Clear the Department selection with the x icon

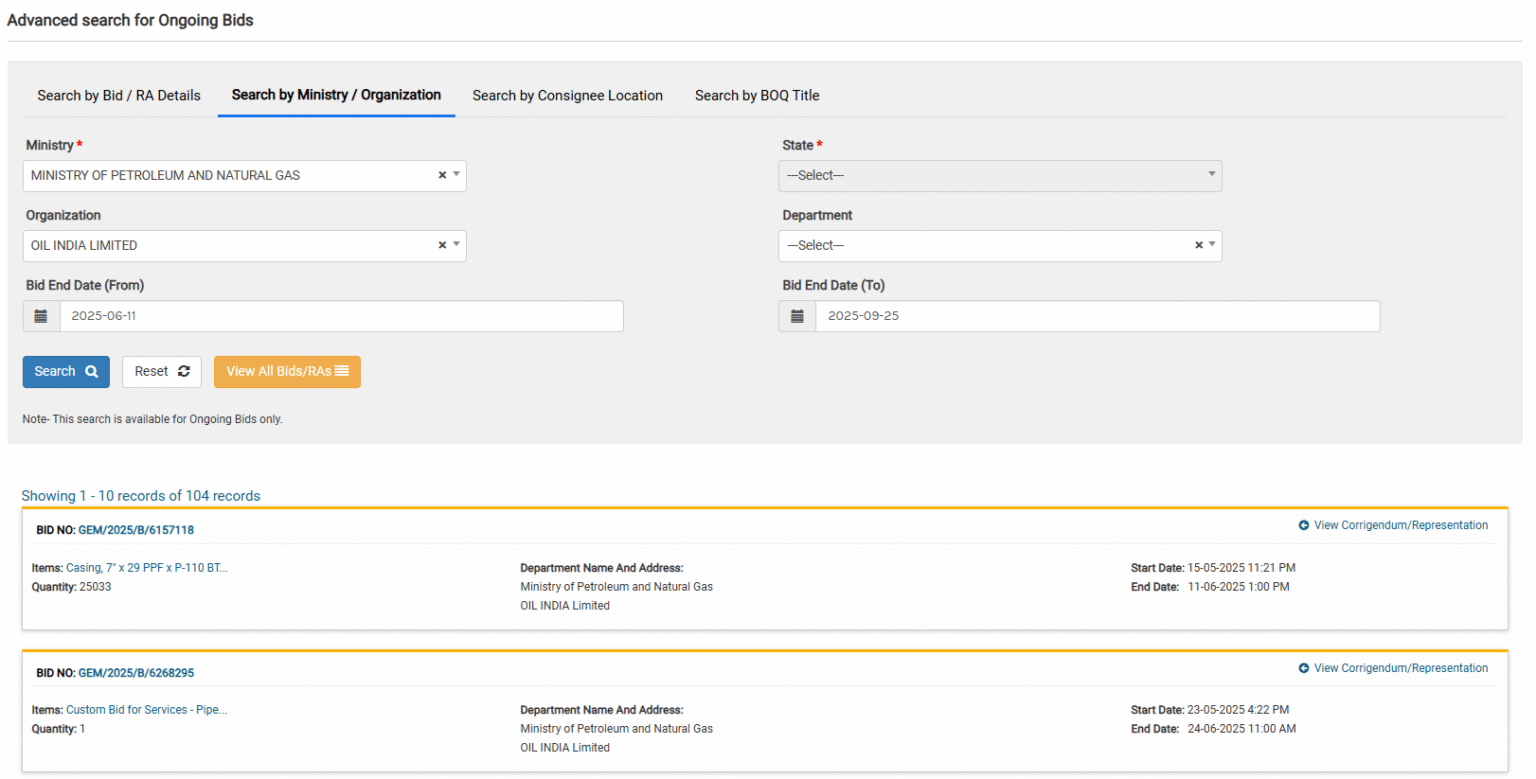point(1197,245)
